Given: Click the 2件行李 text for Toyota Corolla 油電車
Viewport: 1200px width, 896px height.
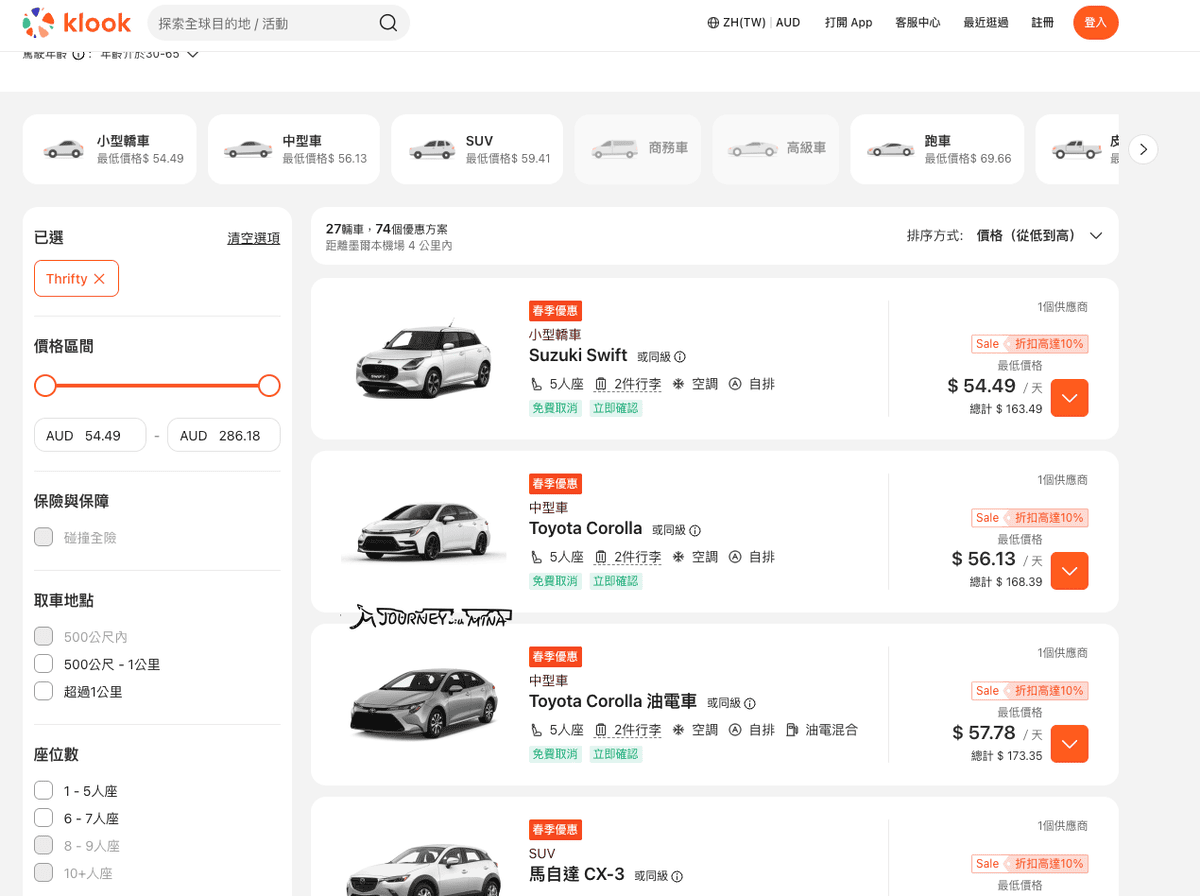Looking at the screenshot, I should pos(638,730).
